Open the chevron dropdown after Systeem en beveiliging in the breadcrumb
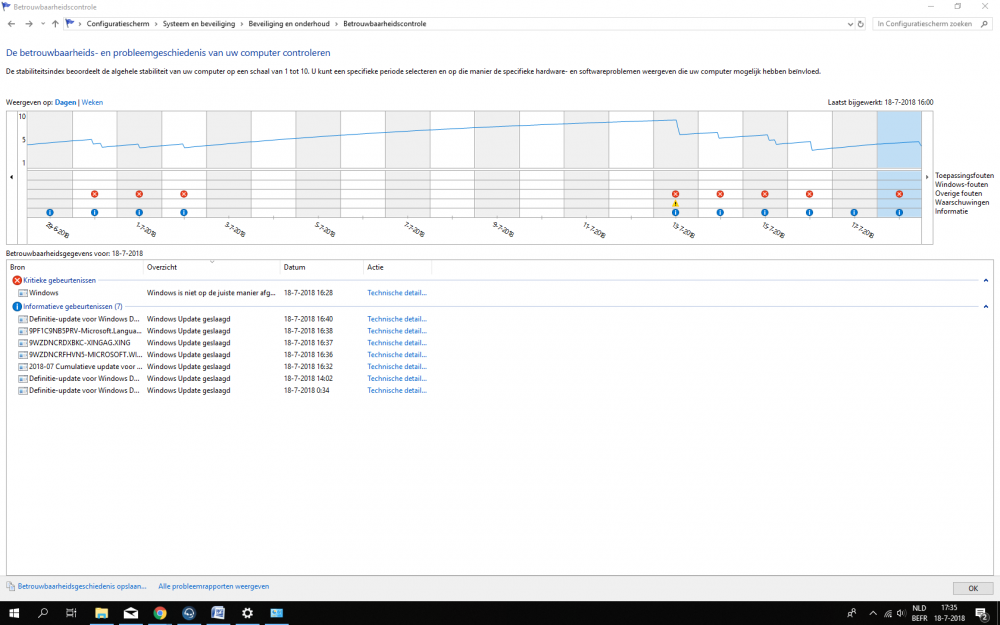Viewport: 1000px width, 625px height. click(242, 24)
